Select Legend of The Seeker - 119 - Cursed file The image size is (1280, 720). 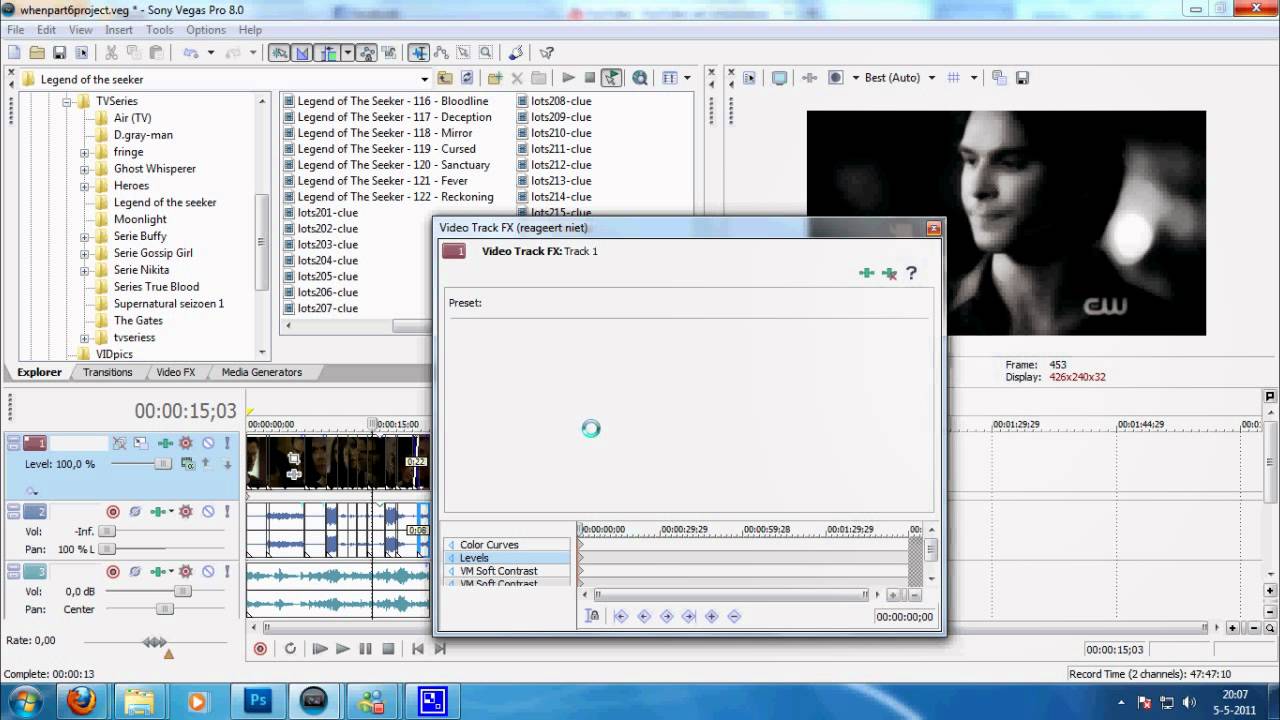386,149
